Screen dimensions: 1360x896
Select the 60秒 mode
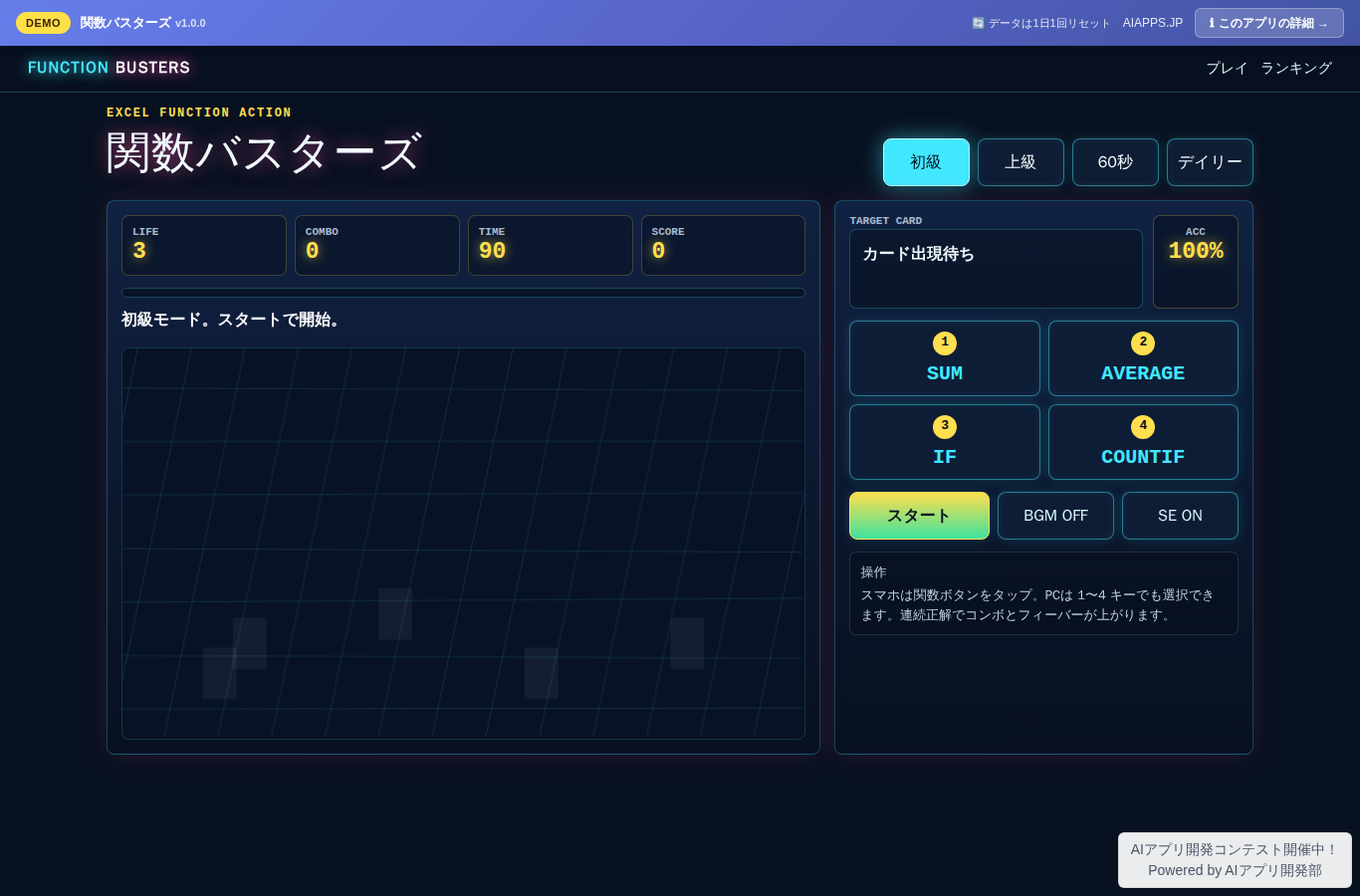(x=1115, y=162)
